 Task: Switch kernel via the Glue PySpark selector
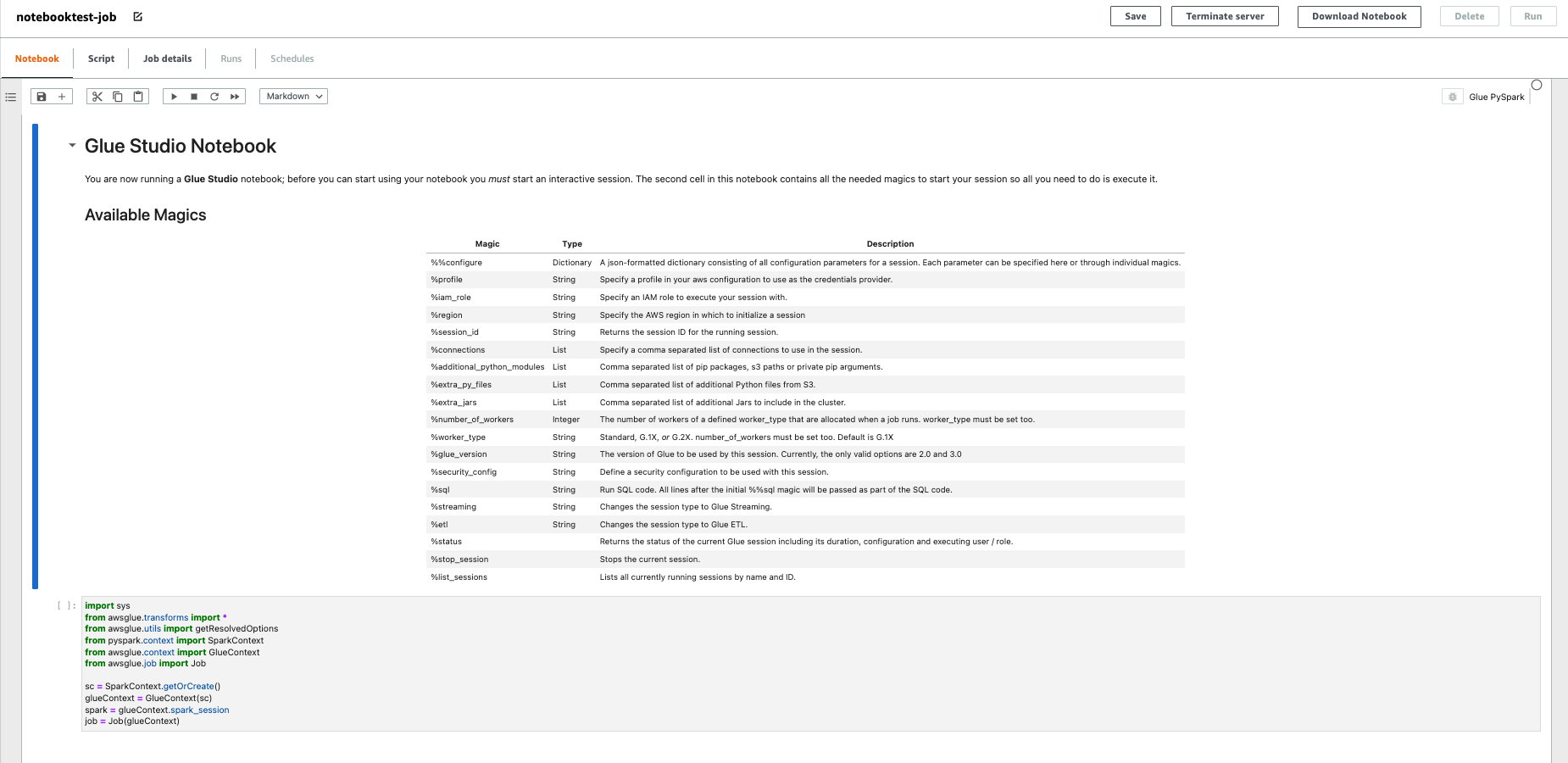coord(1497,96)
